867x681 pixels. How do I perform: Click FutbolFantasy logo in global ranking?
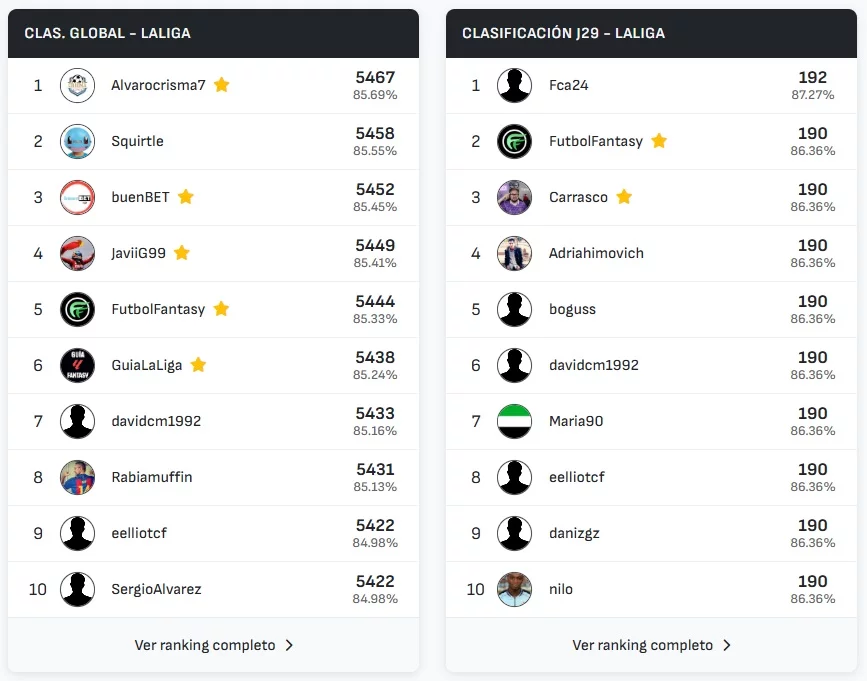pyautogui.click(x=77, y=309)
